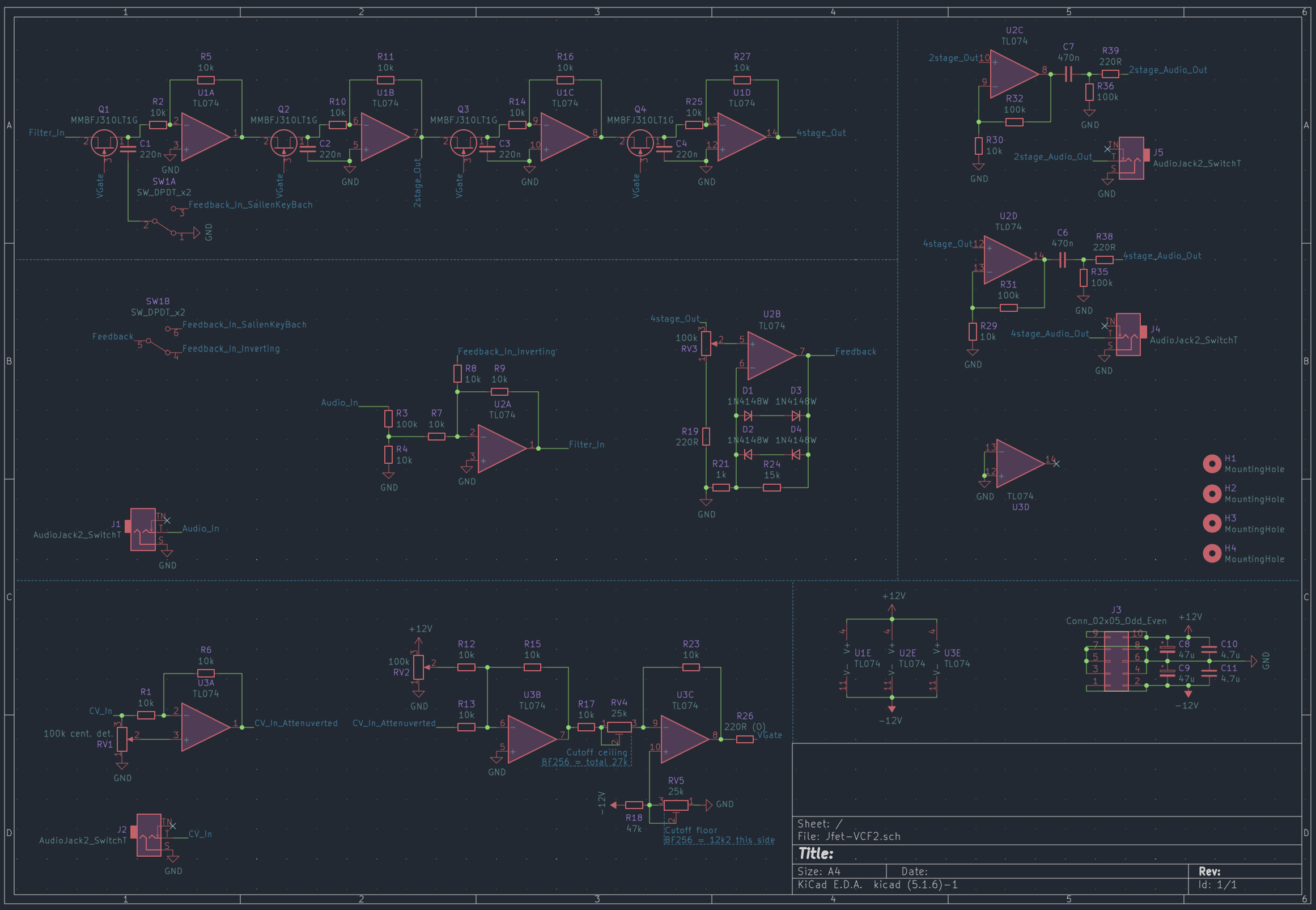Select the U3A TL074 op-amp symbol
The height and width of the screenshot is (910, 1316).
206,727
